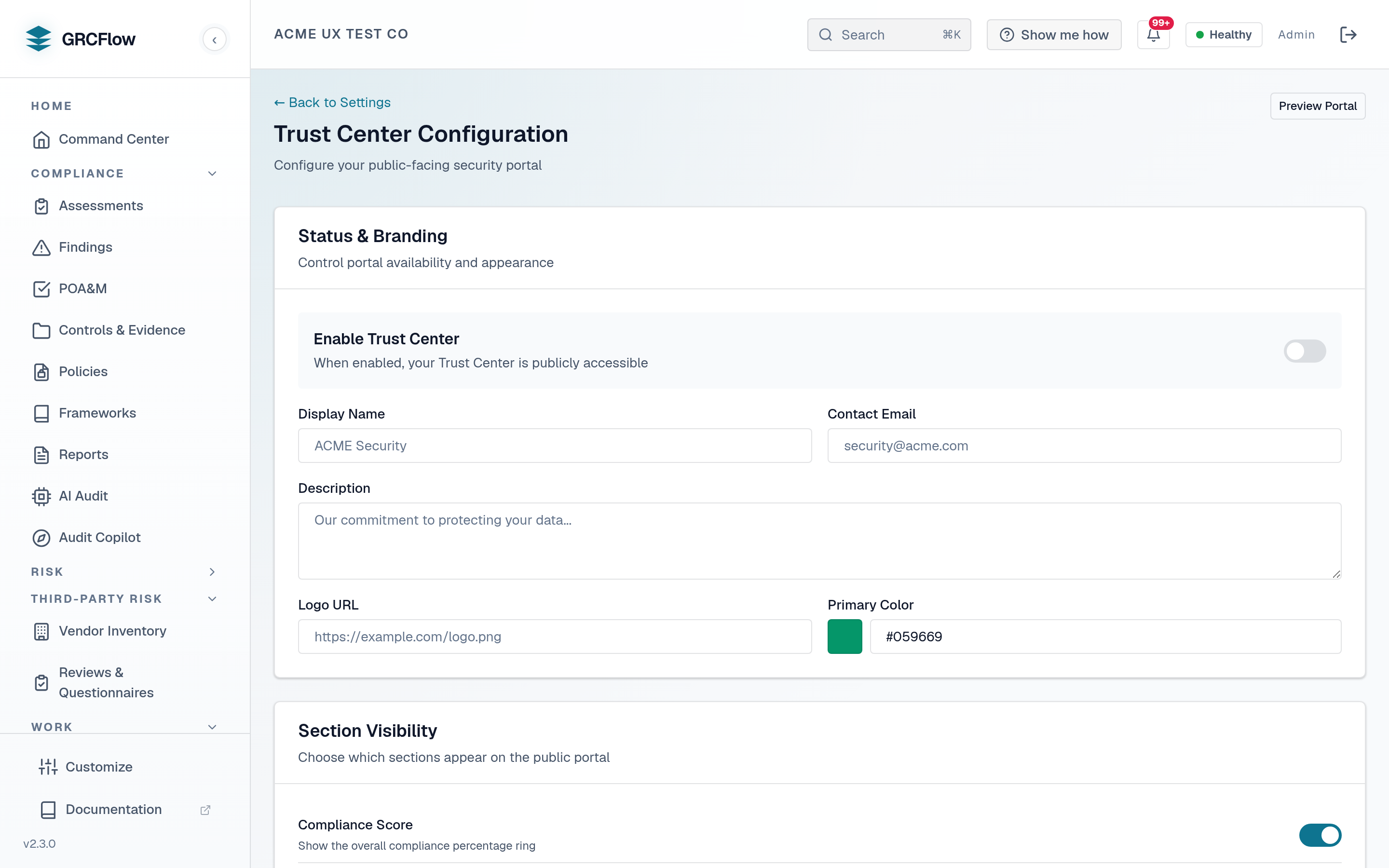1389x868 pixels.
Task: Click the Vendor Inventory building icon
Action: click(x=41, y=632)
